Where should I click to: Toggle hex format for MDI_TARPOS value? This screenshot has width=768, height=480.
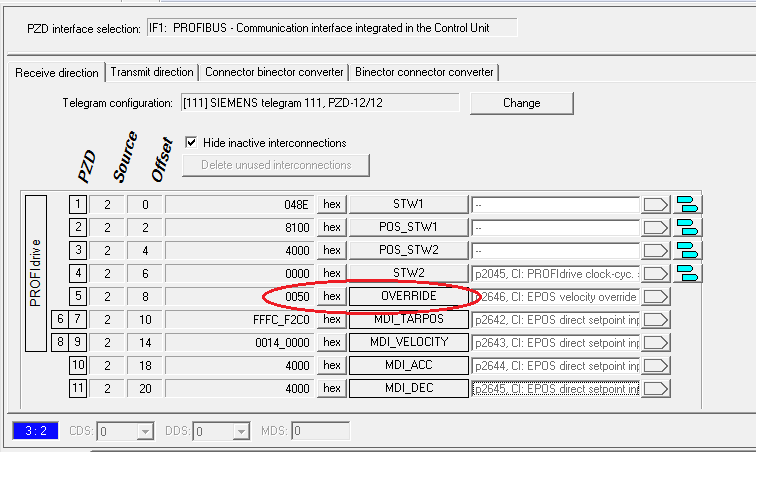pos(332,319)
